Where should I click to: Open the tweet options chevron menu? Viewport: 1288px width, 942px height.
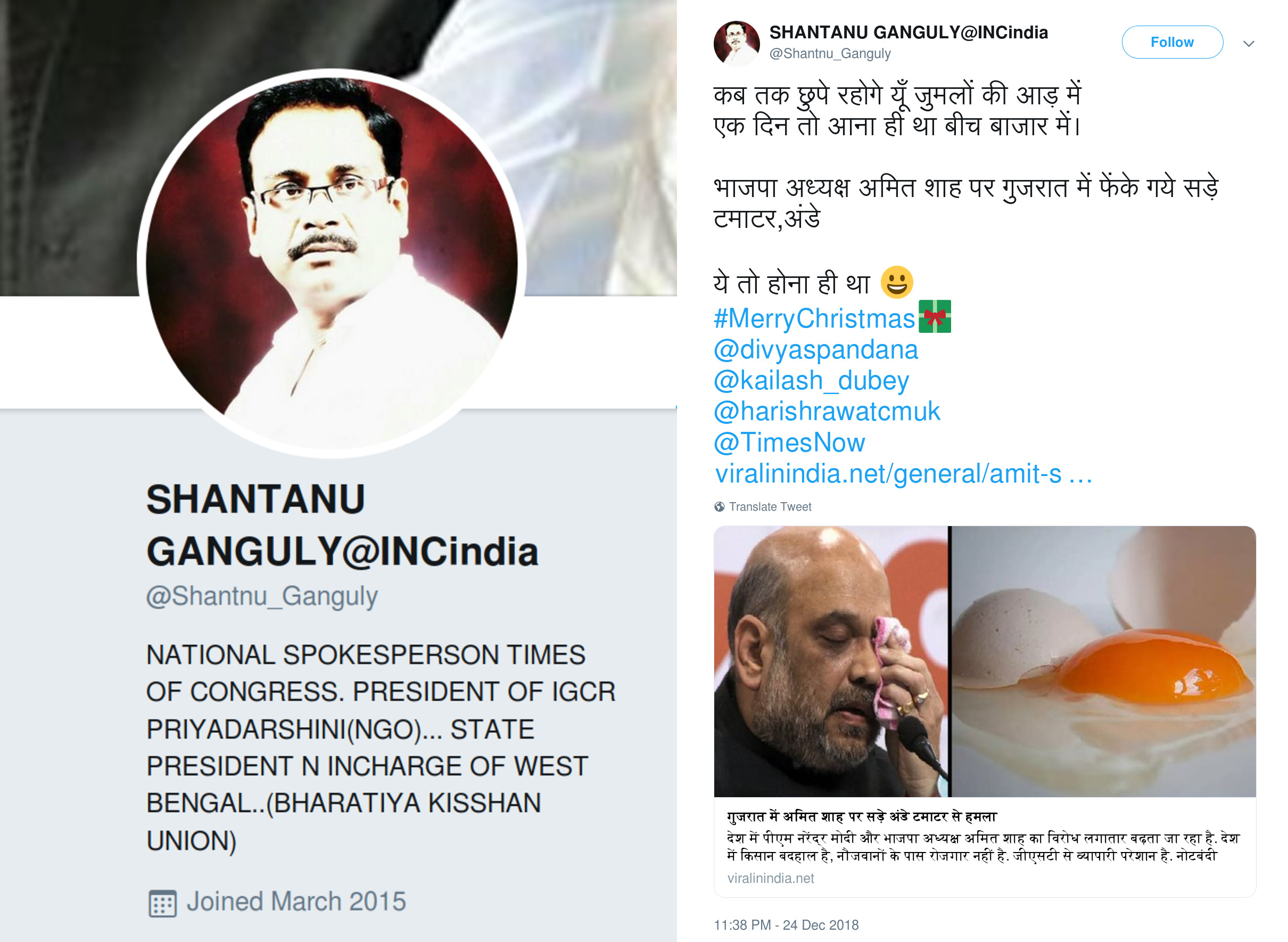(1248, 43)
